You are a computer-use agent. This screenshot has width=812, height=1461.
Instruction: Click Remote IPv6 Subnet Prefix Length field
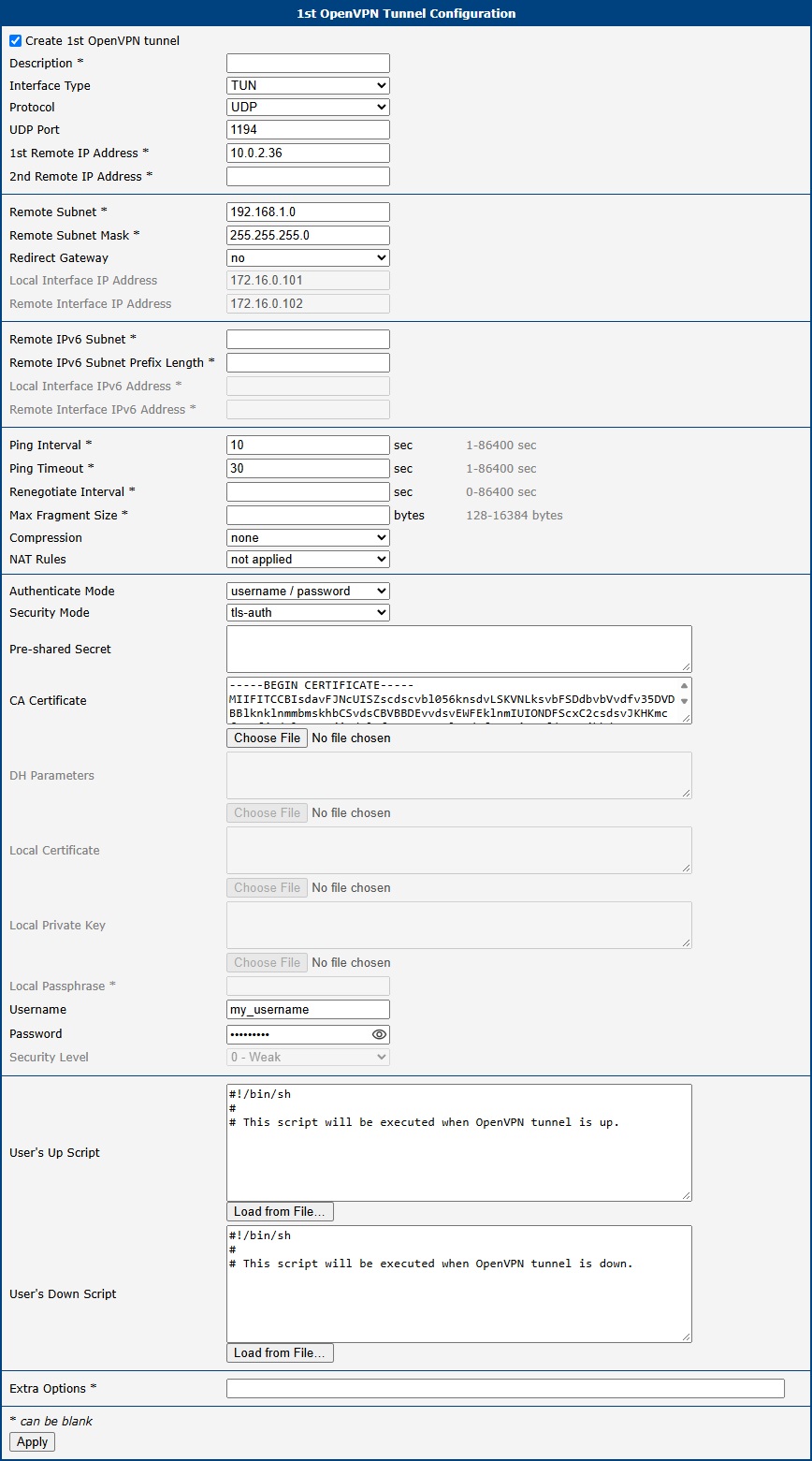point(308,362)
